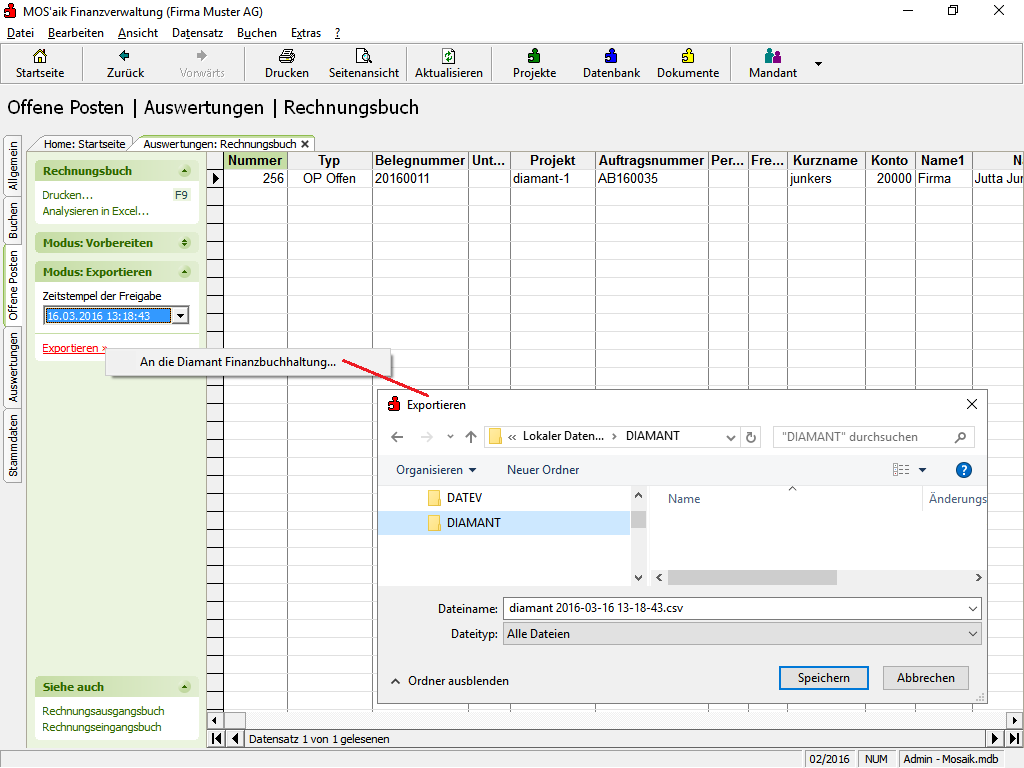The width and height of the screenshot is (1024, 768).
Task: Click the Startseite home icon
Action: [x=40, y=57]
